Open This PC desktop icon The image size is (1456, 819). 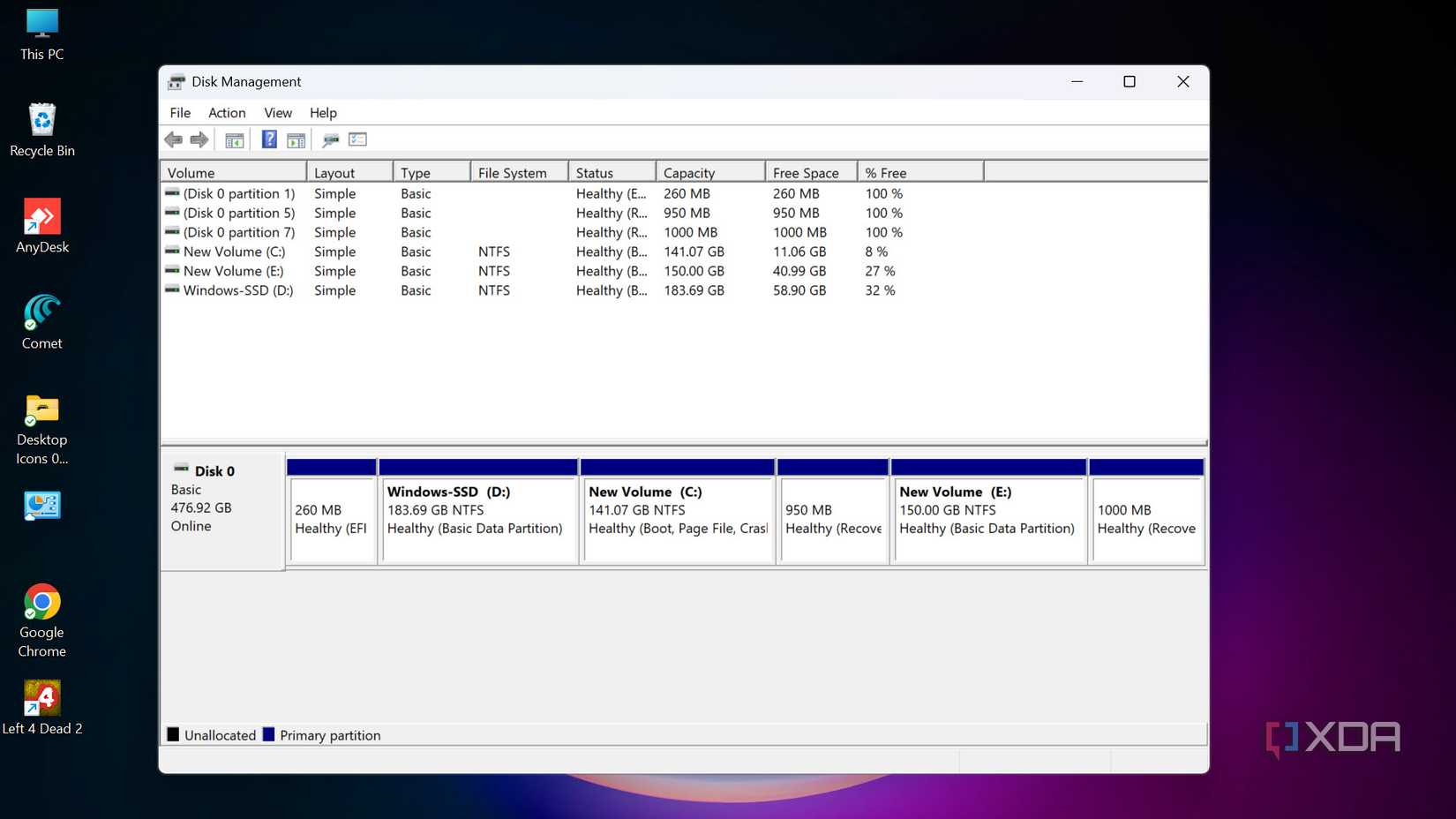(x=42, y=34)
